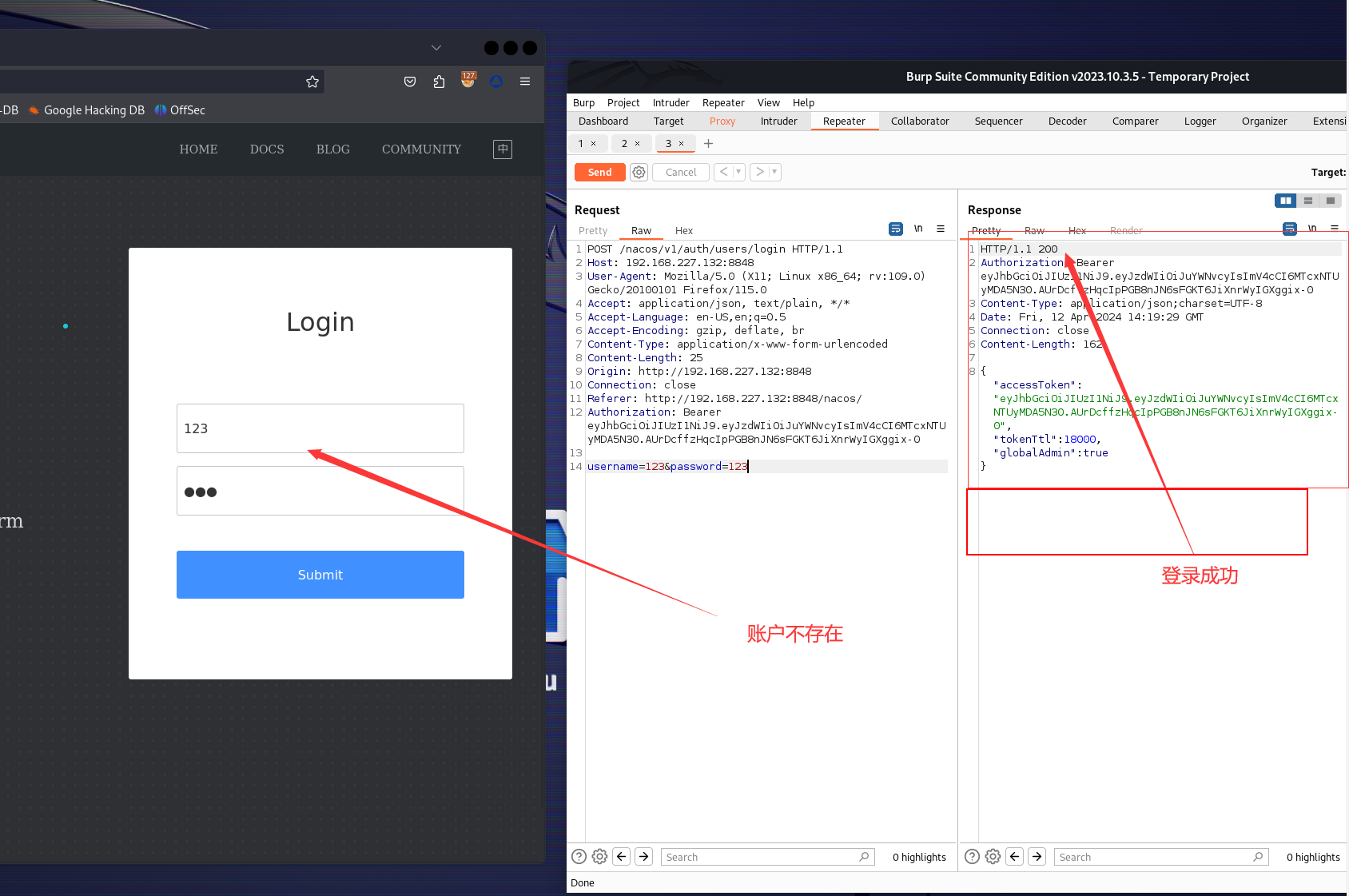Click next match arrow under Response
The width and height of the screenshot is (1349, 896).
pos(1037,857)
